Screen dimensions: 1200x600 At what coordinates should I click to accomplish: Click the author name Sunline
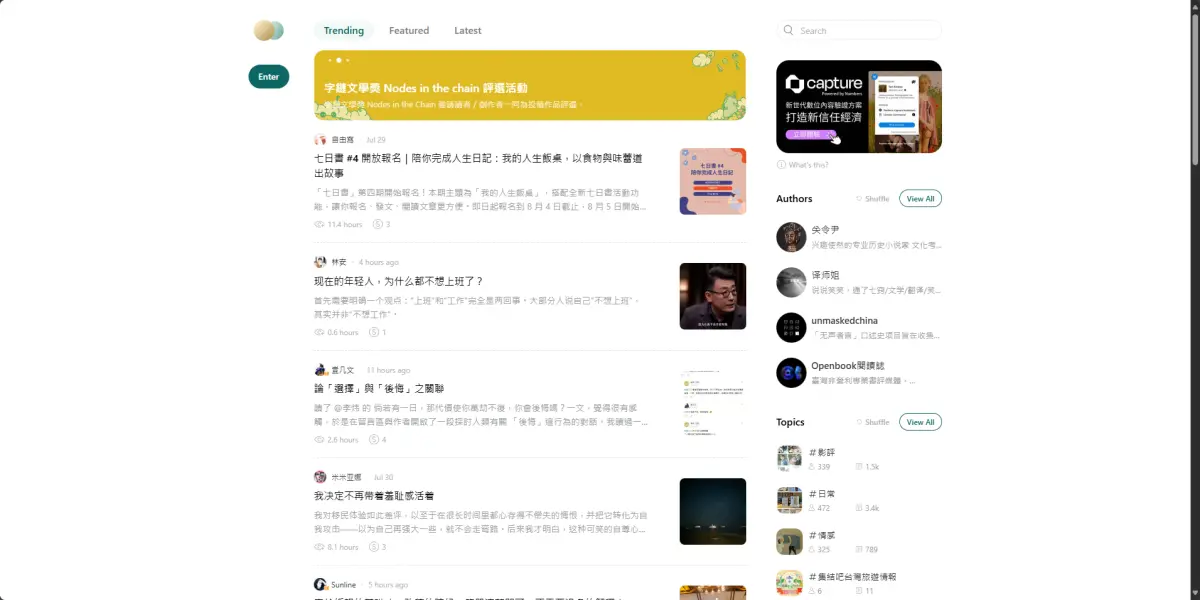[x=343, y=585]
